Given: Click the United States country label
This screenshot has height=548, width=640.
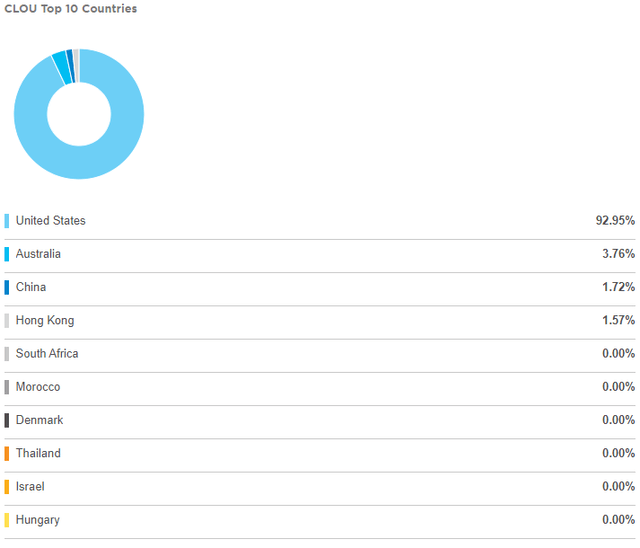Looking at the screenshot, I should pyautogui.click(x=51, y=221).
